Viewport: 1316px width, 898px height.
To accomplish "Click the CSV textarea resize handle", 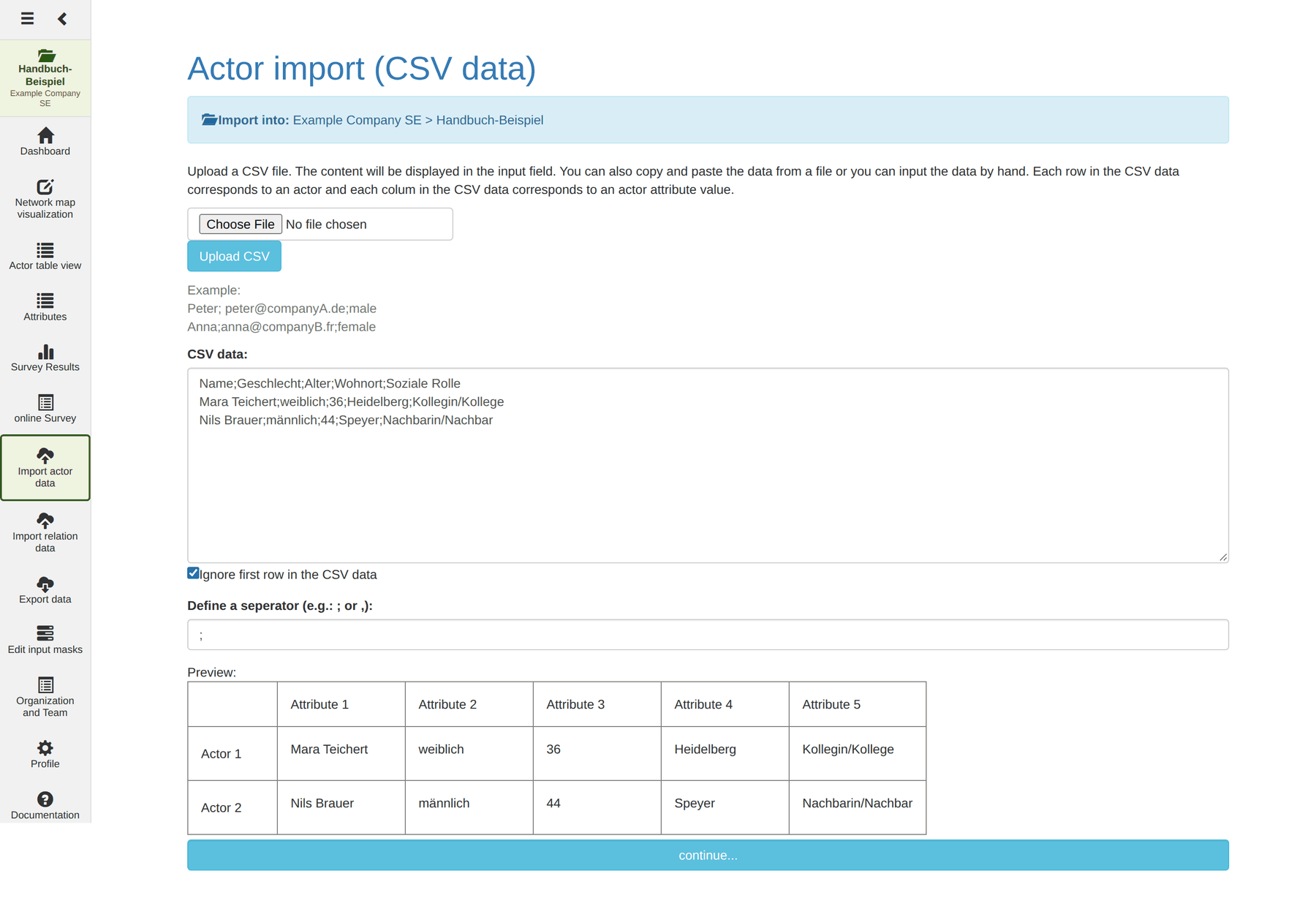I will [x=1223, y=557].
